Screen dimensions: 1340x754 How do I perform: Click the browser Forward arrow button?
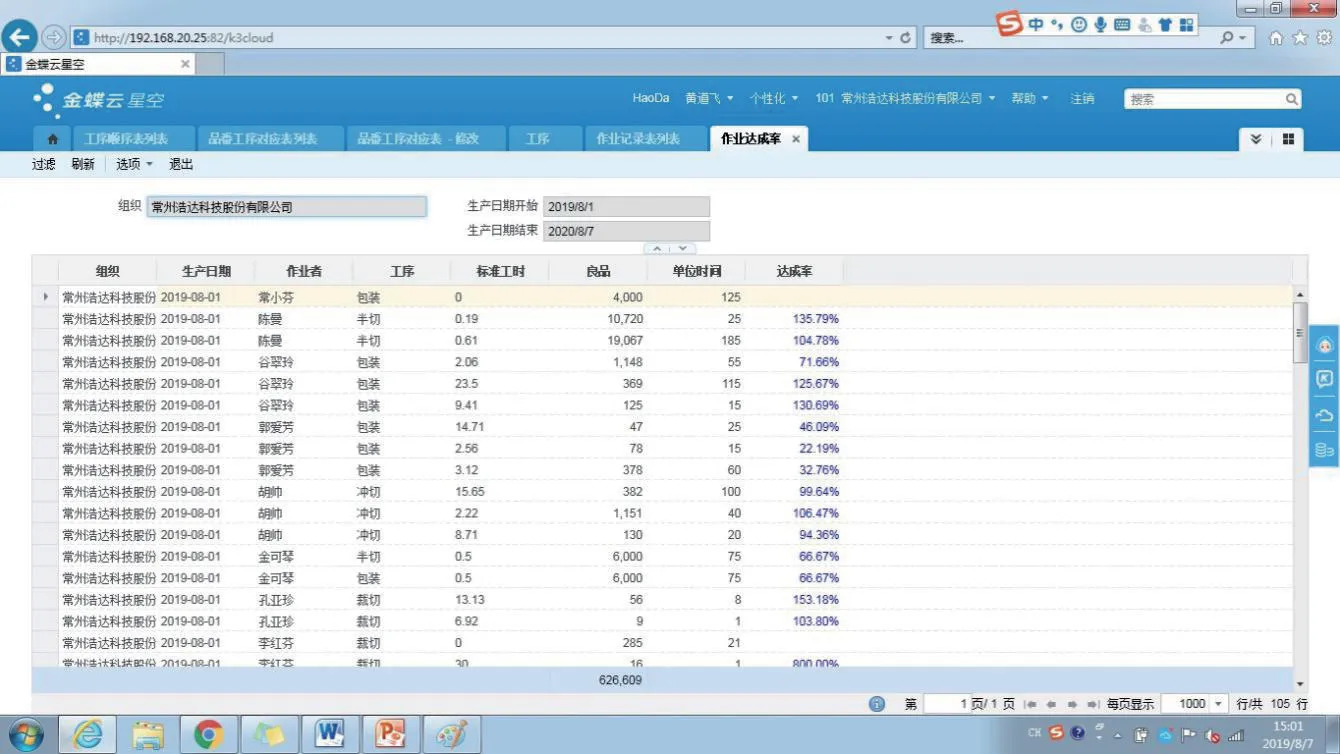pos(53,38)
